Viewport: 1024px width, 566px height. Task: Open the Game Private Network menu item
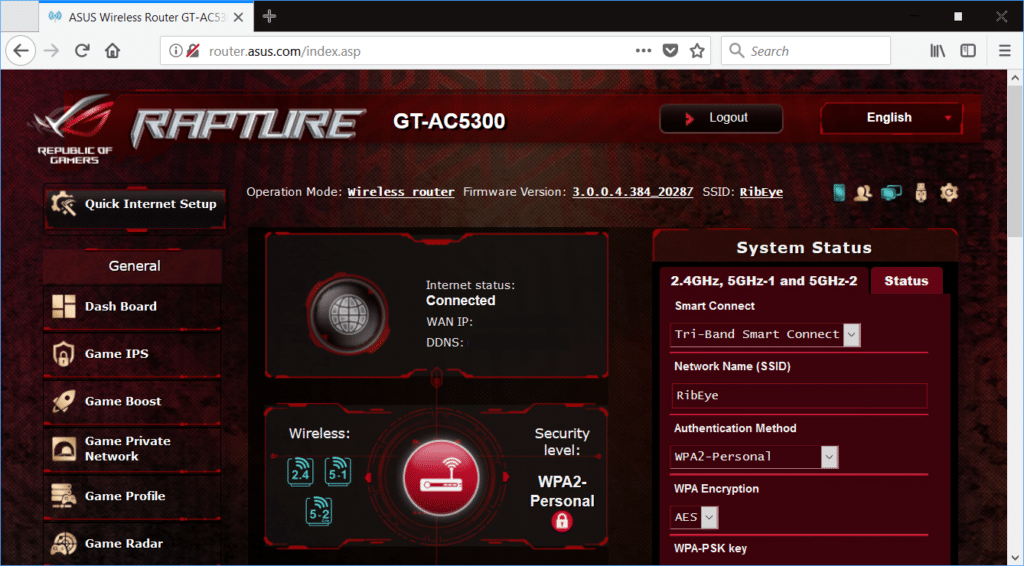click(133, 448)
